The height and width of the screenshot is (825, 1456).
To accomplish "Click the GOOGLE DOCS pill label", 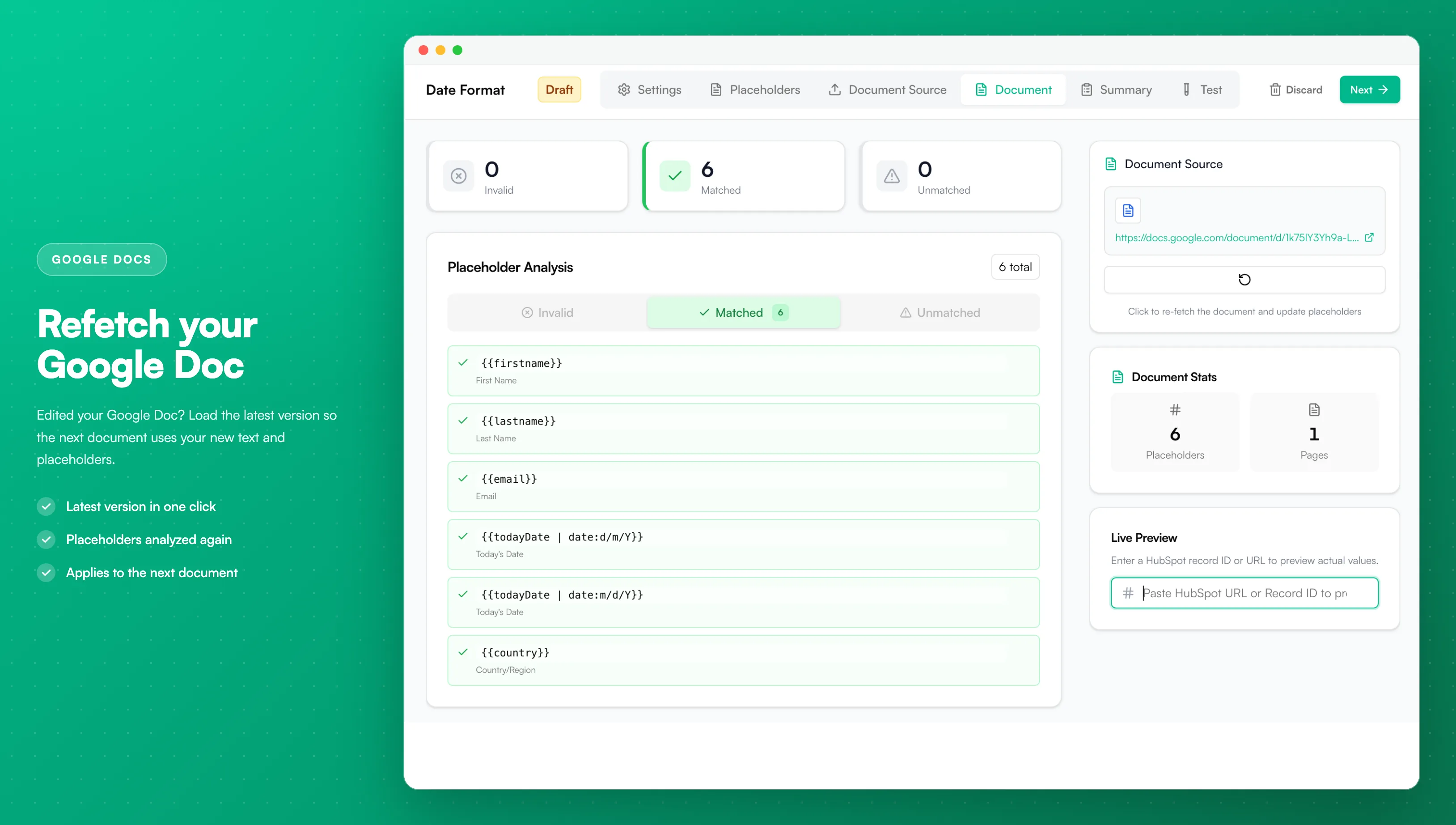I will pyautogui.click(x=102, y=259).
